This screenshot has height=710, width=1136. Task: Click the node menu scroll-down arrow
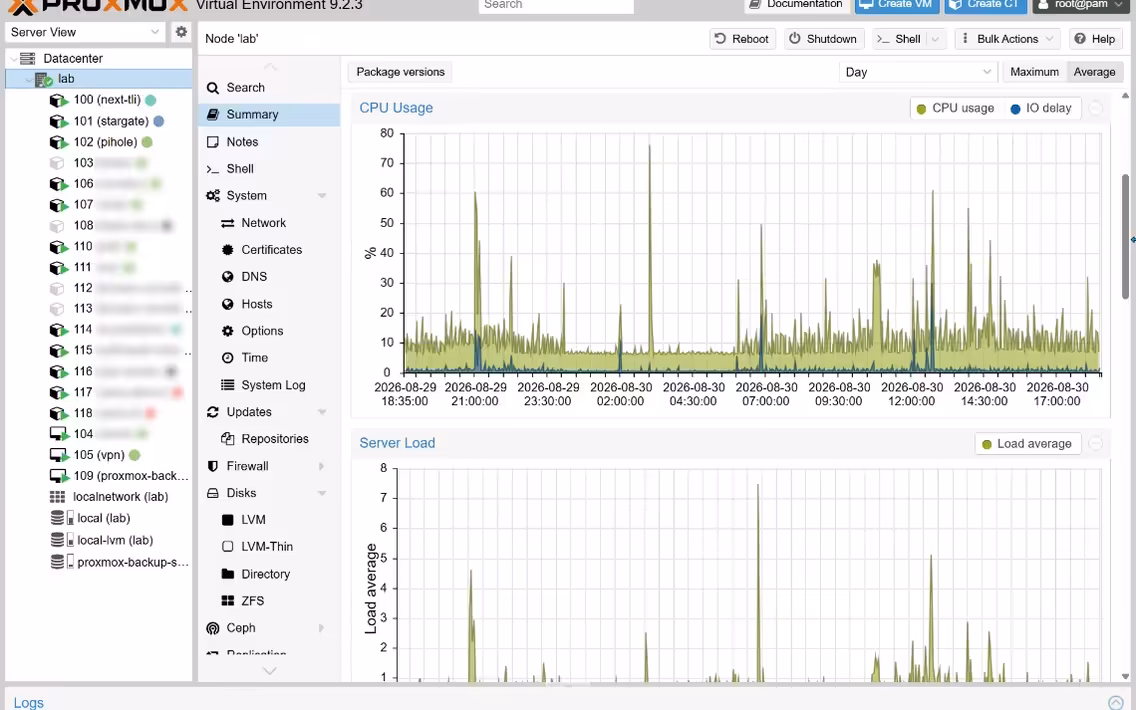(270, 671)
